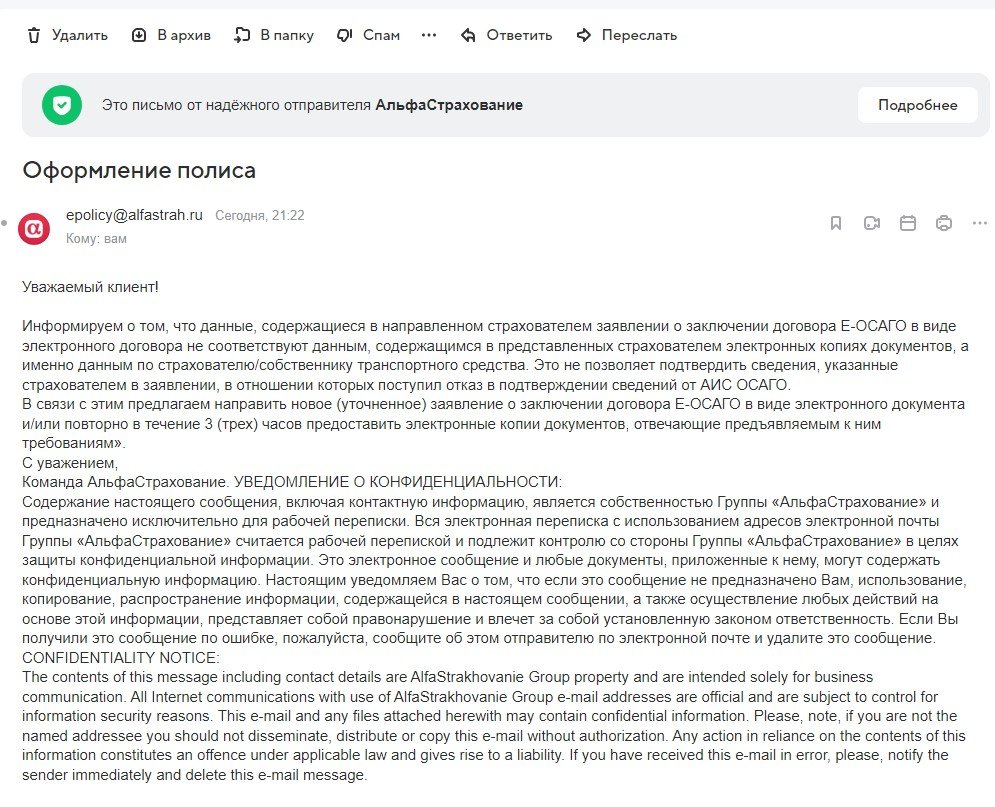Toggle the bookmark flag on this message
The image size is (995, 807).
pyautogui.click(x=836, y=223)
